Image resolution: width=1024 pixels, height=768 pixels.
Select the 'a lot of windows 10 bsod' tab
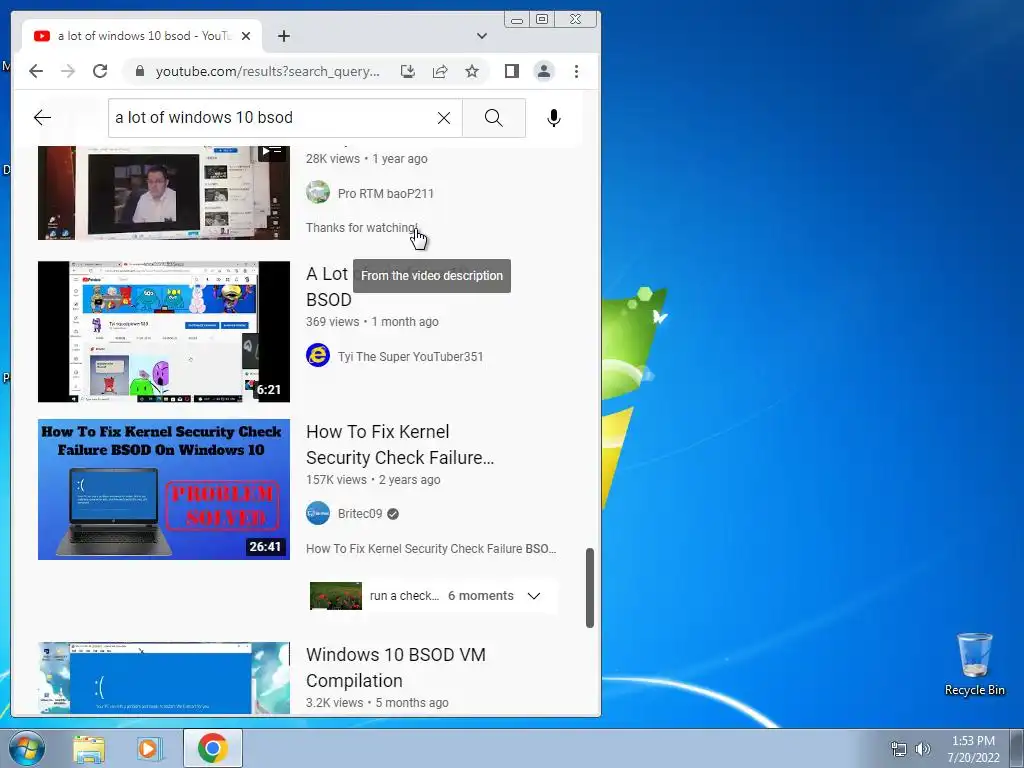142,36
